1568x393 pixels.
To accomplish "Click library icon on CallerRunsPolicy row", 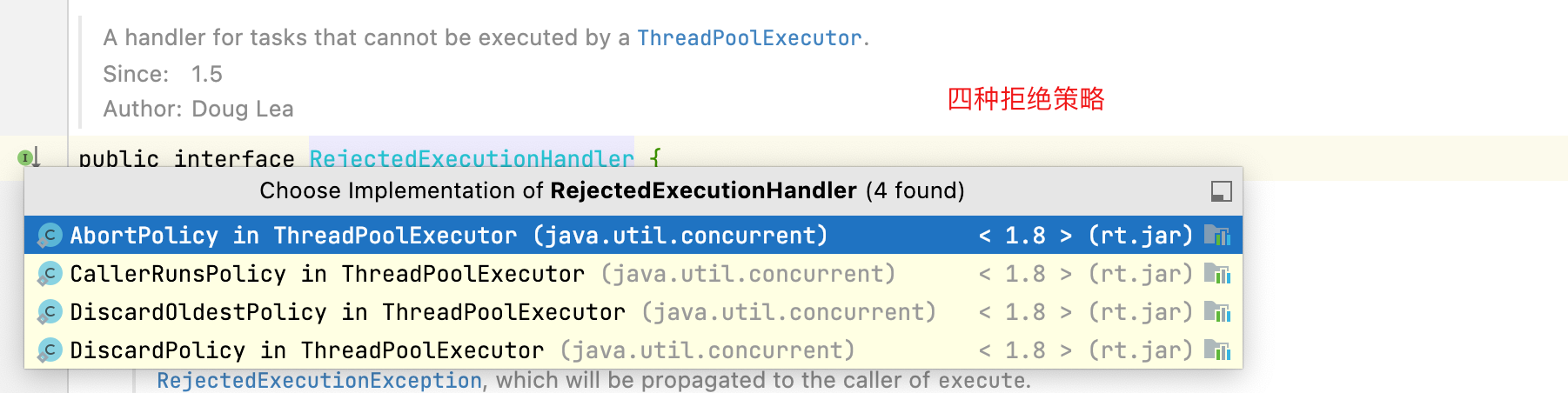I will tap(1216, 274).
